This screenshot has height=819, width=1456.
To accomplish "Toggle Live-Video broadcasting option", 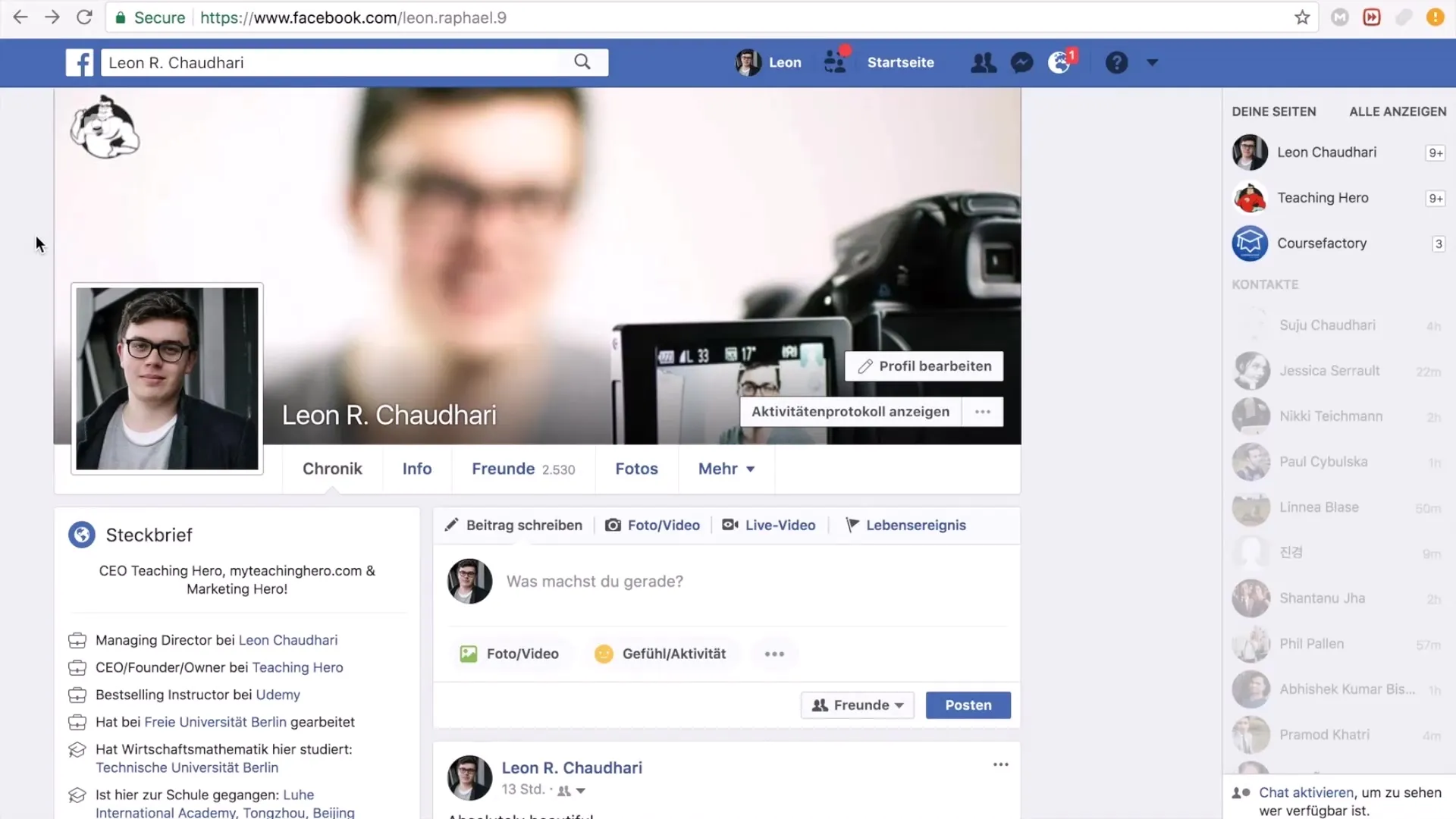I will click(769, 524).
